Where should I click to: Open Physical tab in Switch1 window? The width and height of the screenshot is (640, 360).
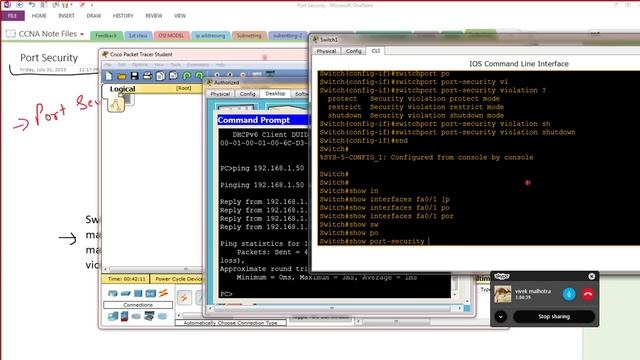click(326, 51)
